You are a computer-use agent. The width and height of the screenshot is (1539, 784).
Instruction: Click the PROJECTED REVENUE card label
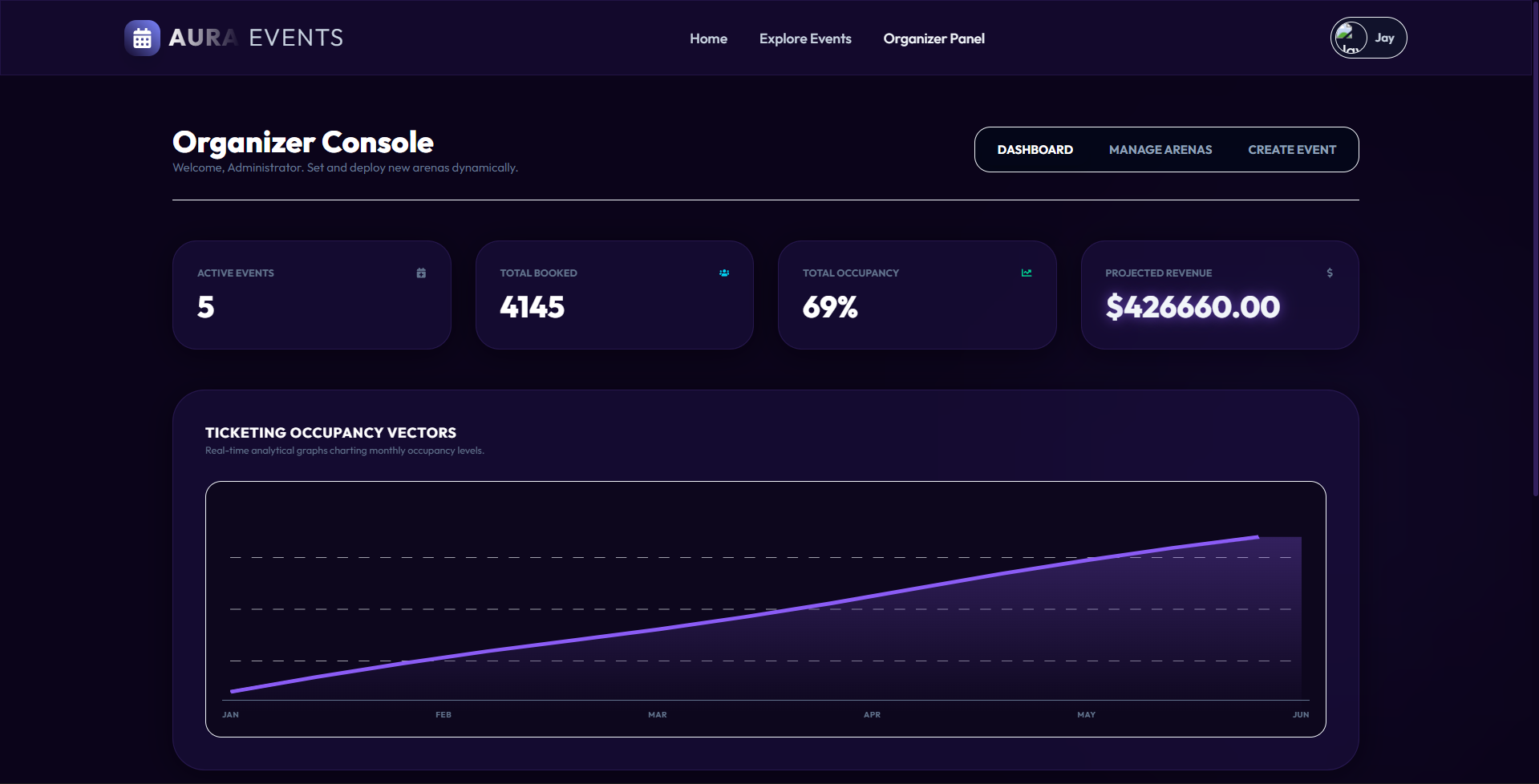pos(1158,273)
